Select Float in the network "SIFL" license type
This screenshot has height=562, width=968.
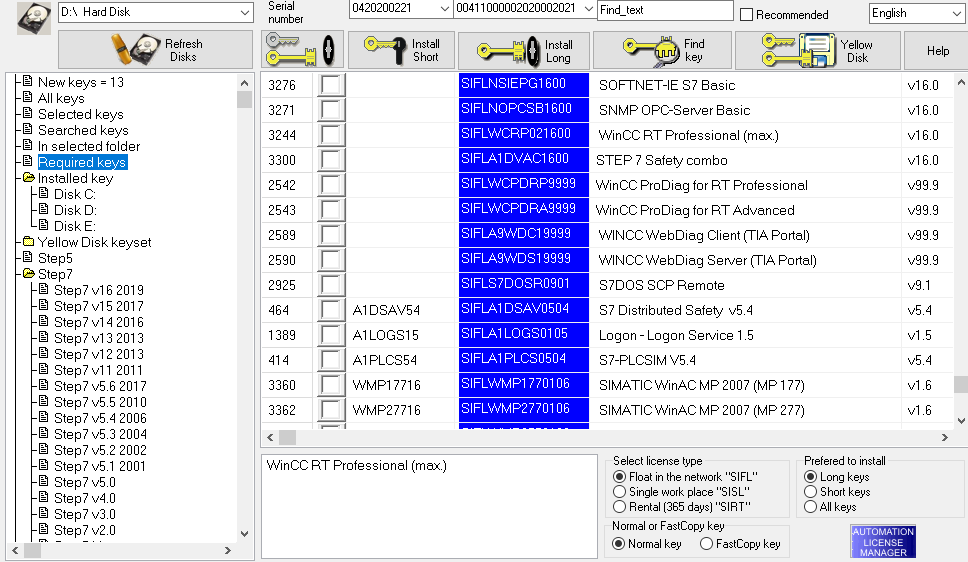(x=619, y=477)
